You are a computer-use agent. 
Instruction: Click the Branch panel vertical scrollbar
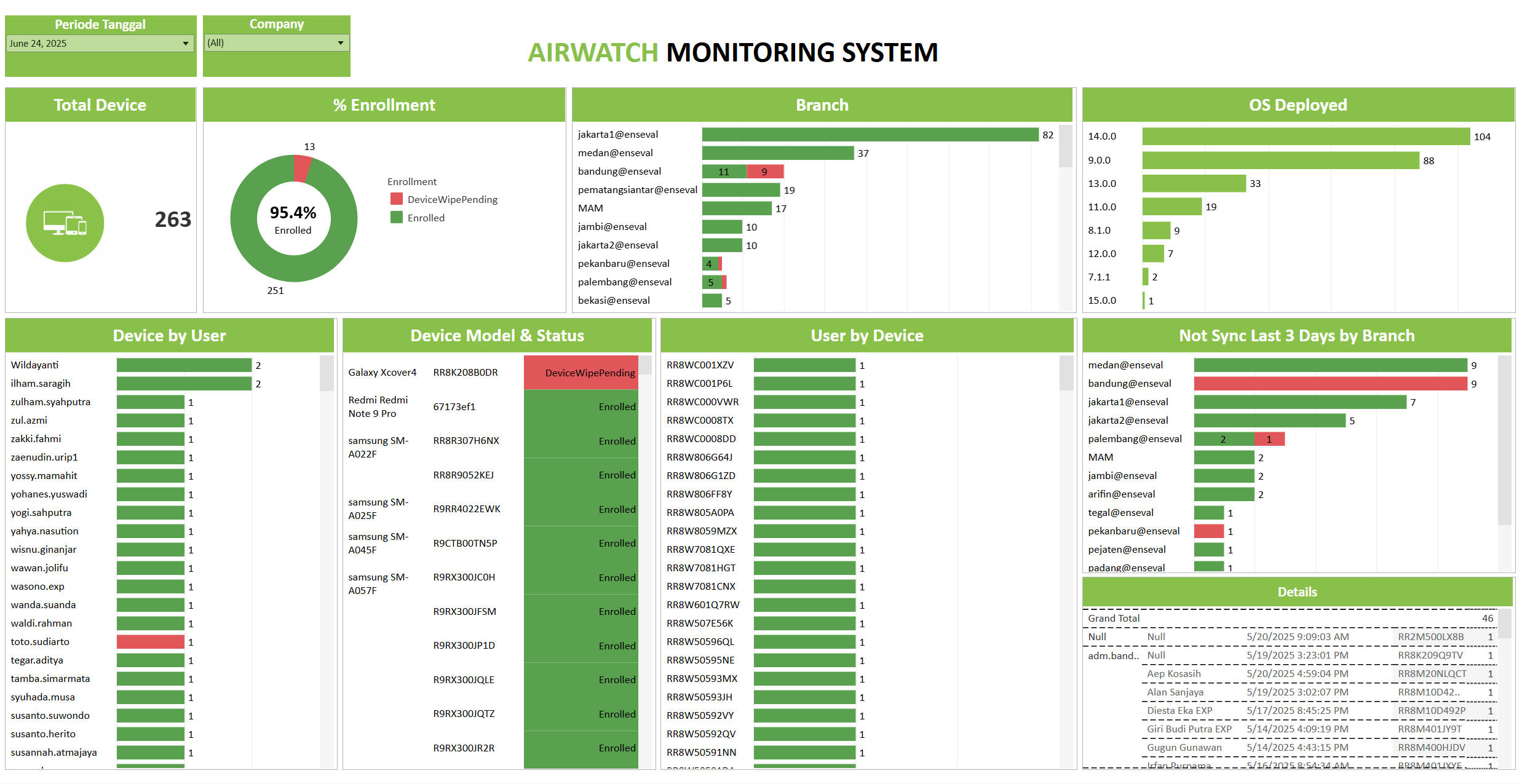[1065, 147]
